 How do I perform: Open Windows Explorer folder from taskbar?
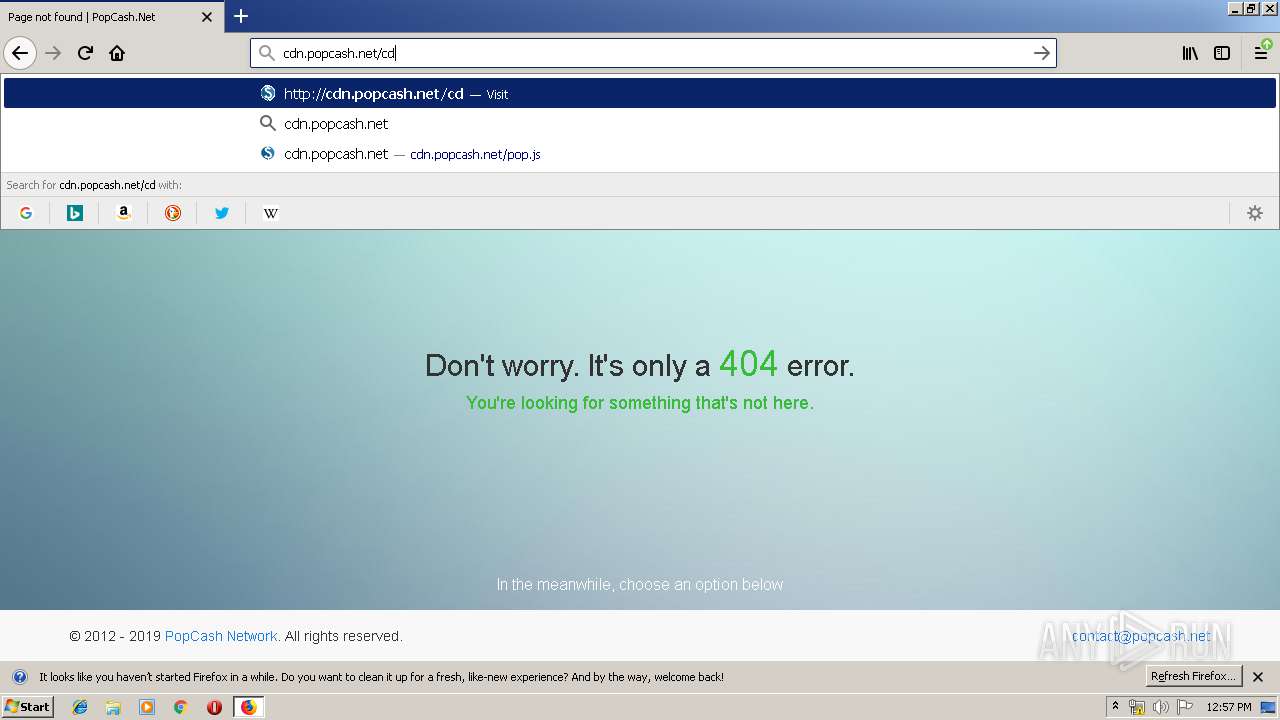[113, 707]
